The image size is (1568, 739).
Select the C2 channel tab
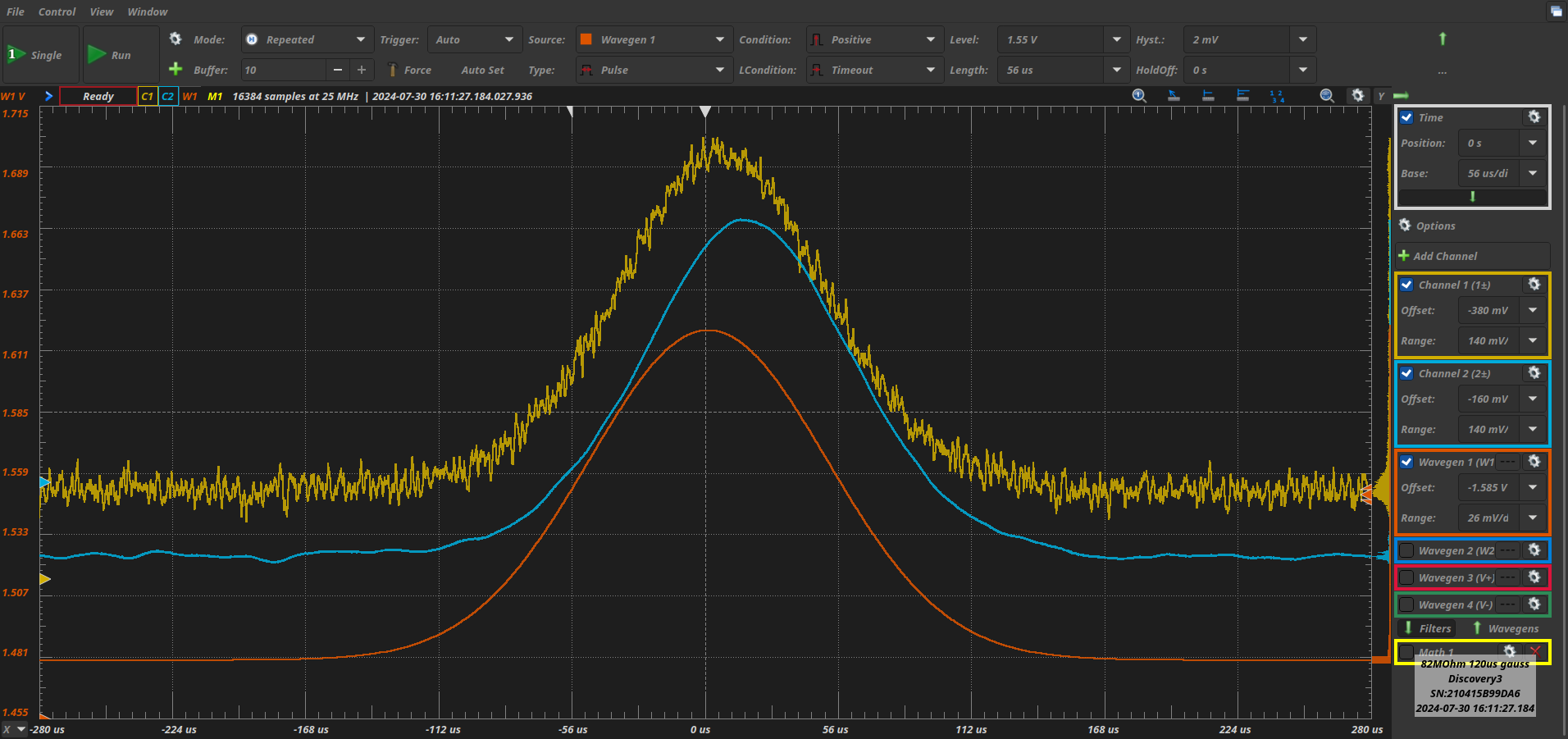tap(168, 96)
